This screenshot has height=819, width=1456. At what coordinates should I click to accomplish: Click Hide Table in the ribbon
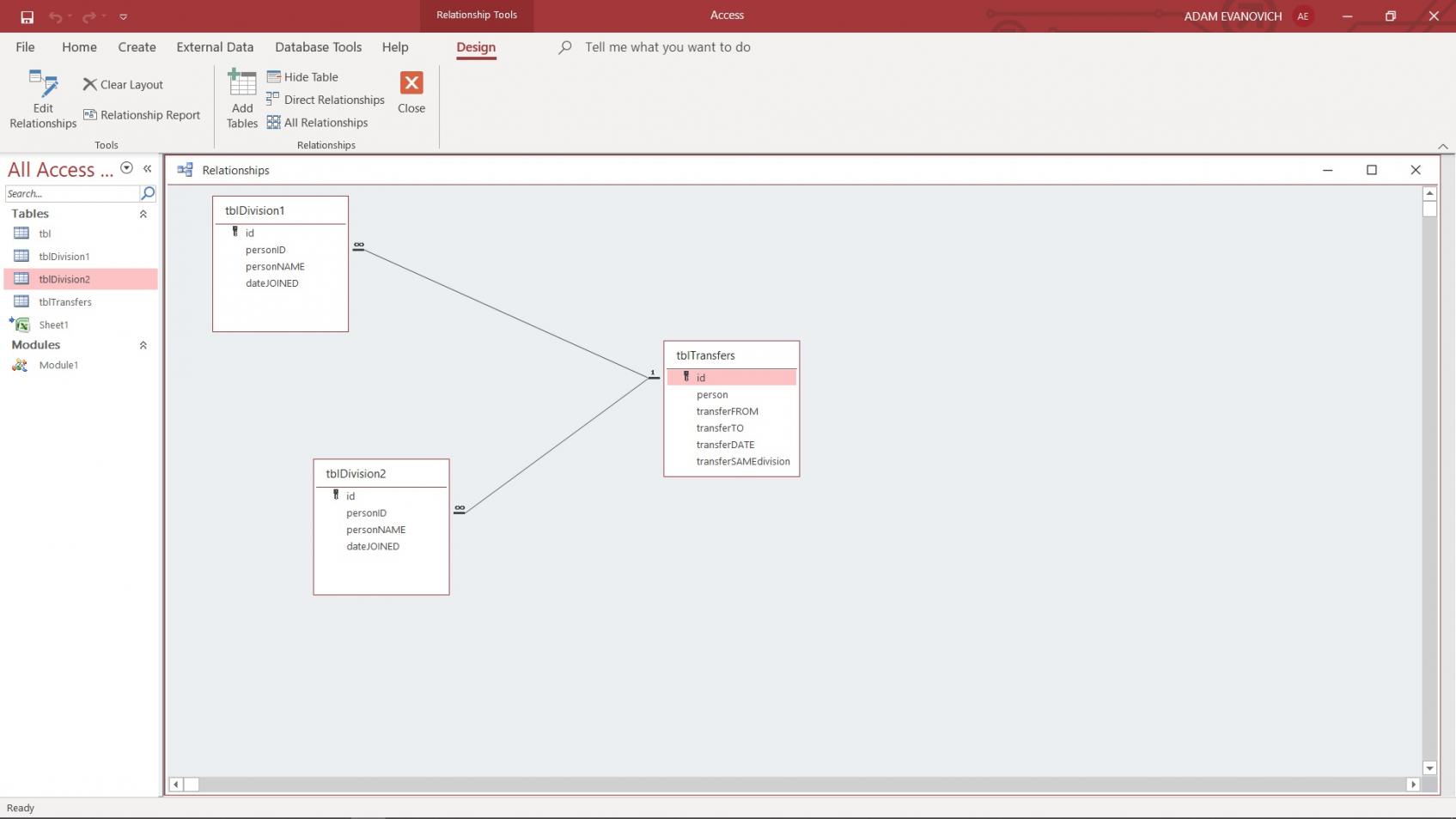(x=302, y=77)
